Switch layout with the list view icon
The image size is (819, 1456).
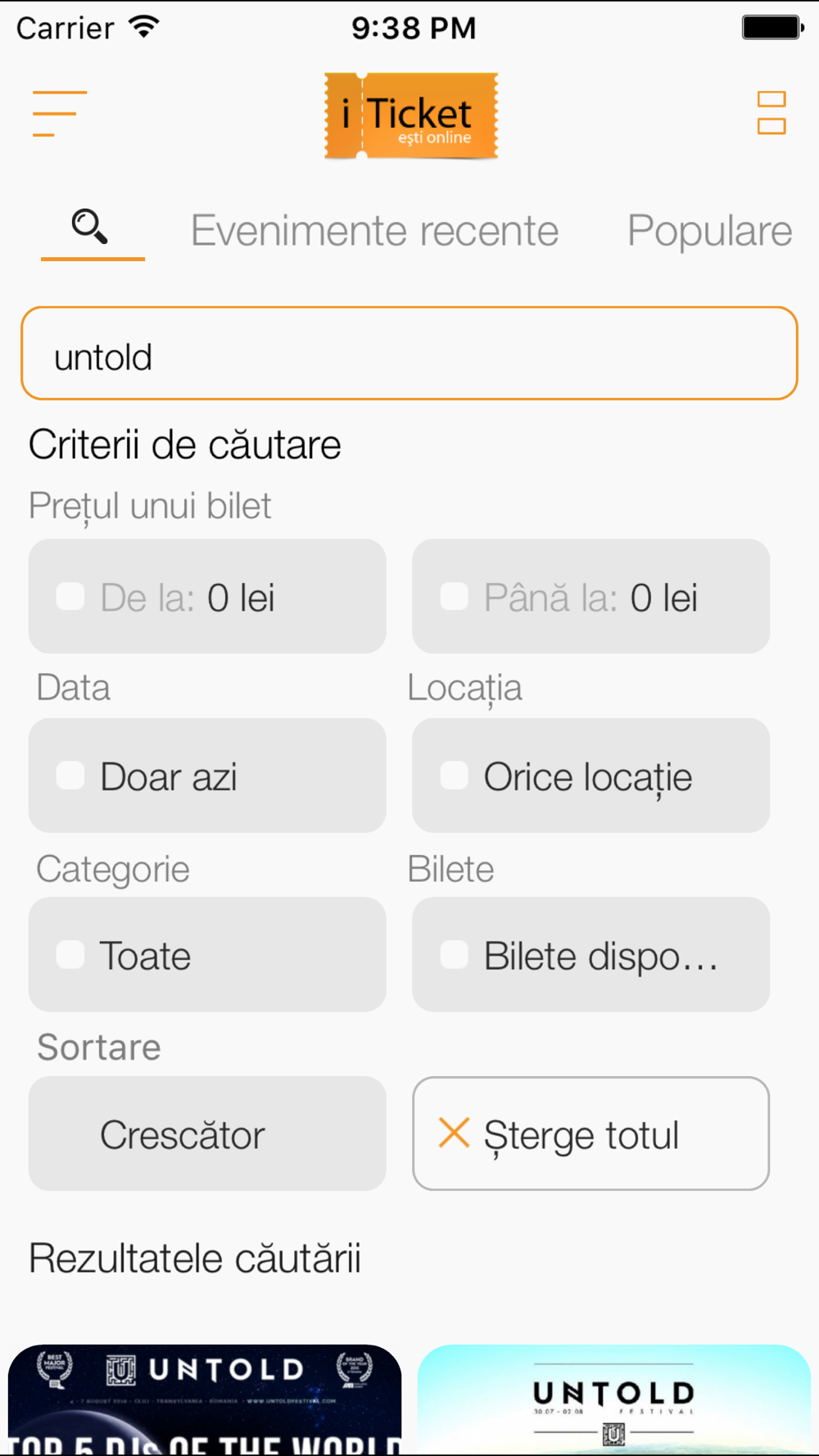(x=771, y=113)
